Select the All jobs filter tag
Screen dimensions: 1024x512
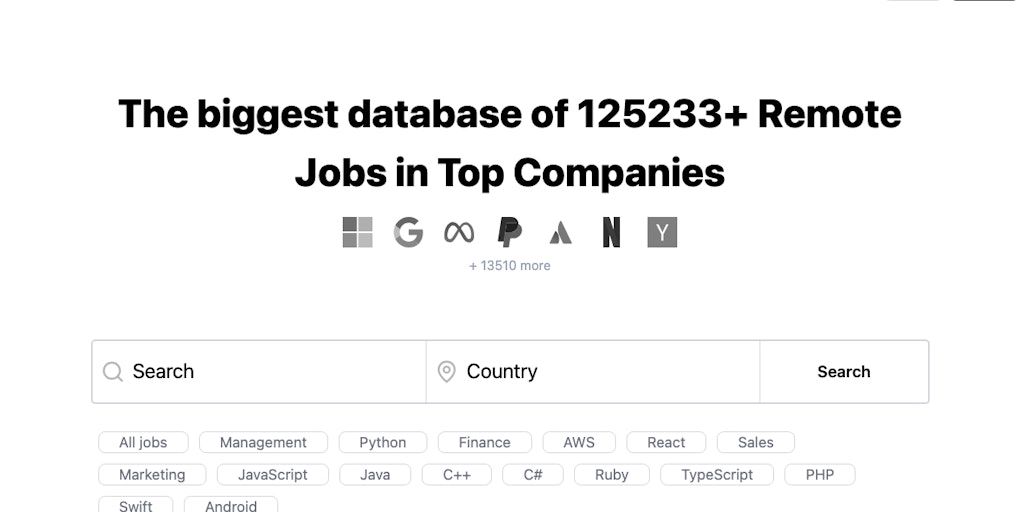click(x=143, y=442)
